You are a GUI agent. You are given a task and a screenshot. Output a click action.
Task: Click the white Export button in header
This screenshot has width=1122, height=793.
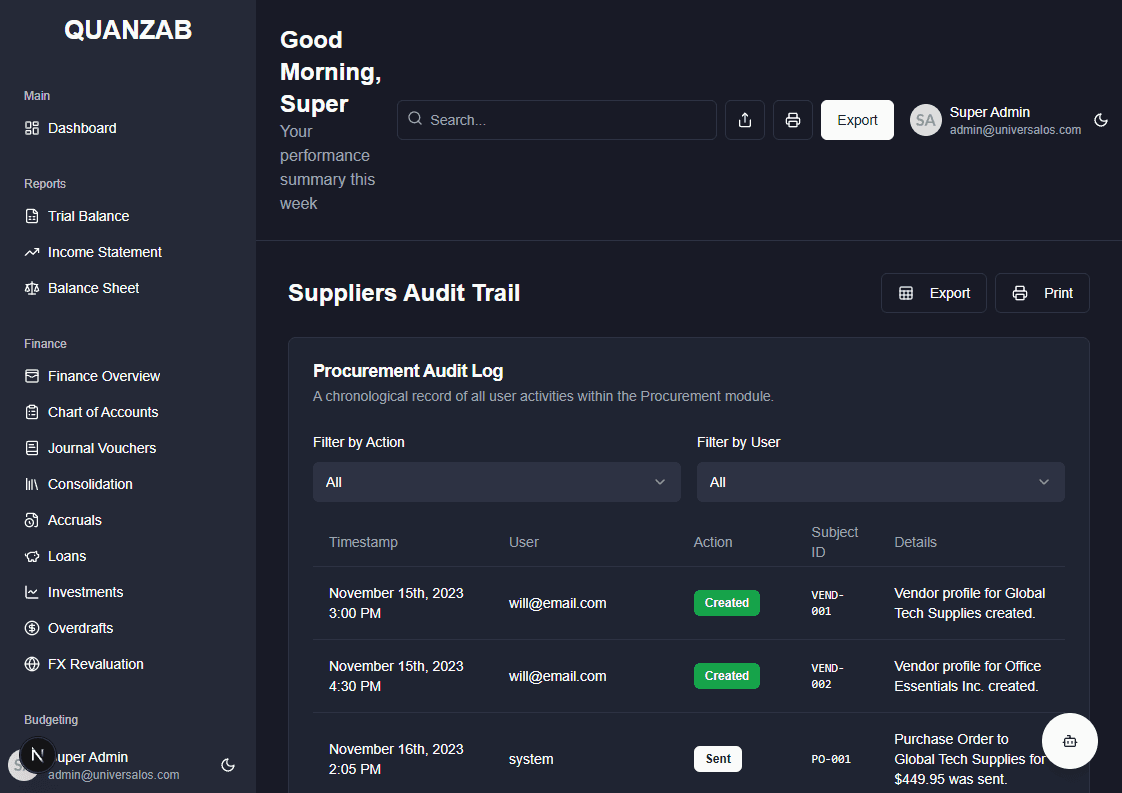[x=857, y=120]
